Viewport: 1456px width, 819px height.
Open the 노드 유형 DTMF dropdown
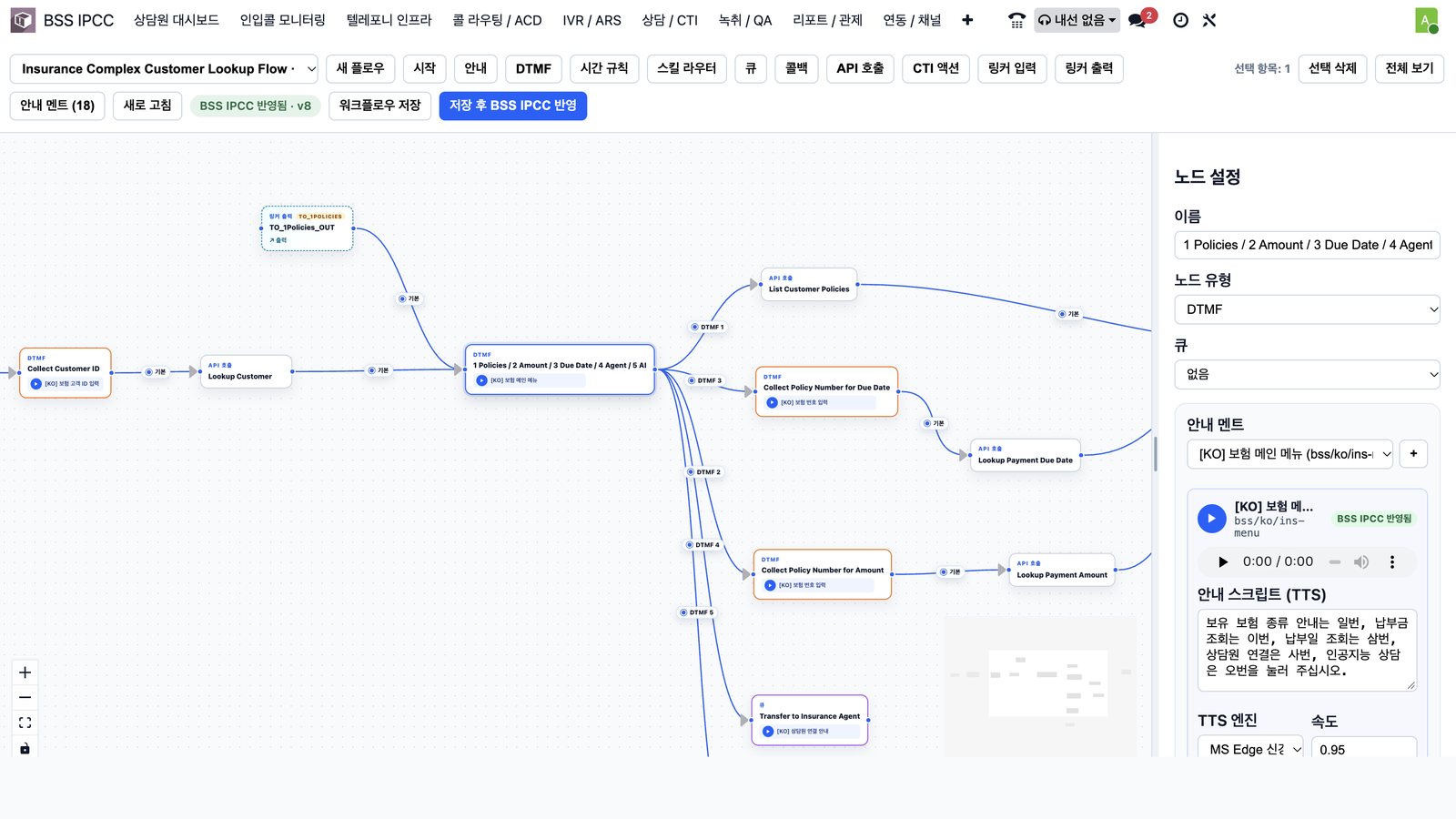tap(1307, 309)
